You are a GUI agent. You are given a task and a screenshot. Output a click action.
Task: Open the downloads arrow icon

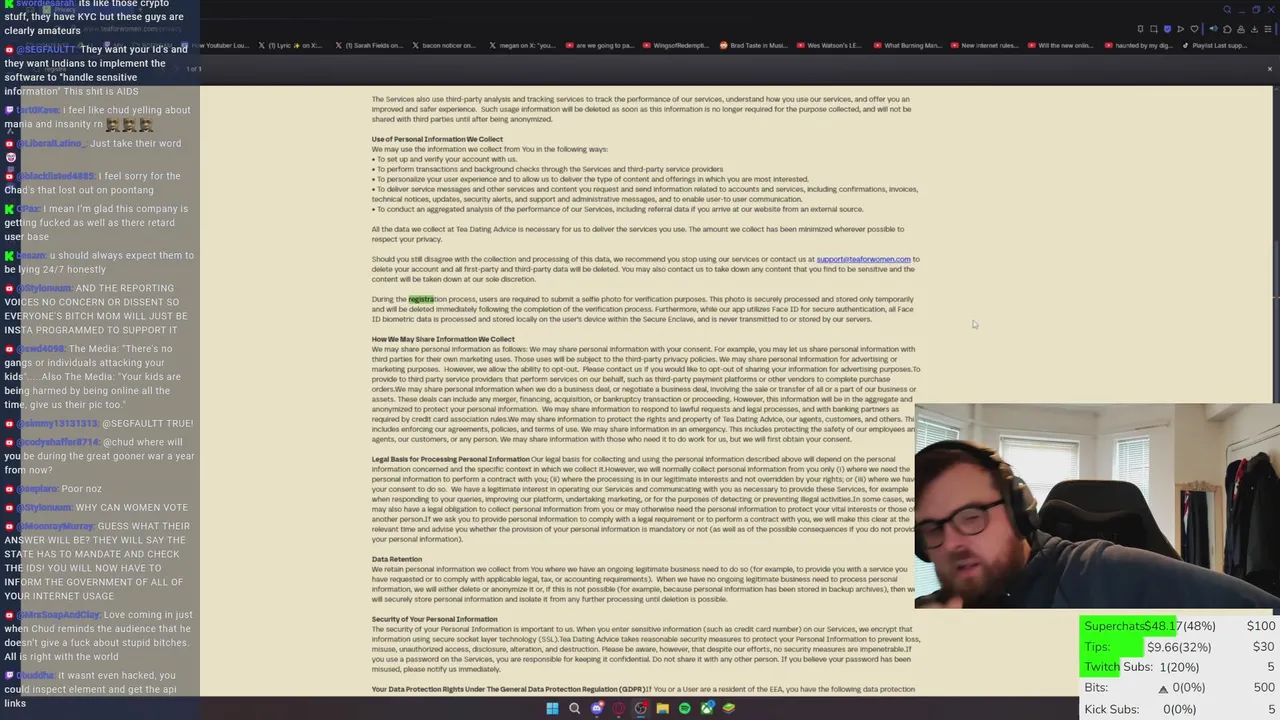click(x=1254, y=29)
